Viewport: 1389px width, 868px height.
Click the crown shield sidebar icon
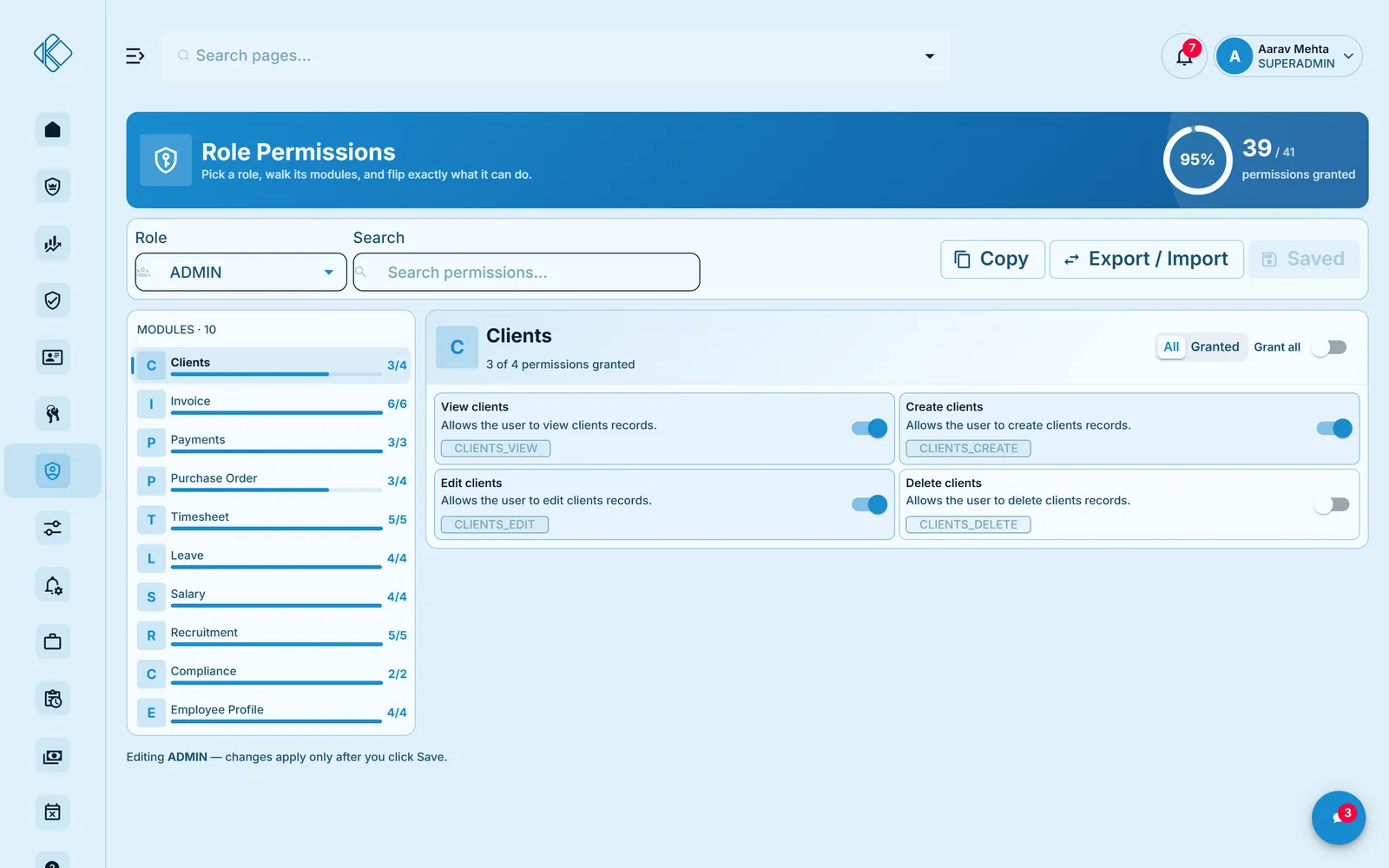(53, 187)
